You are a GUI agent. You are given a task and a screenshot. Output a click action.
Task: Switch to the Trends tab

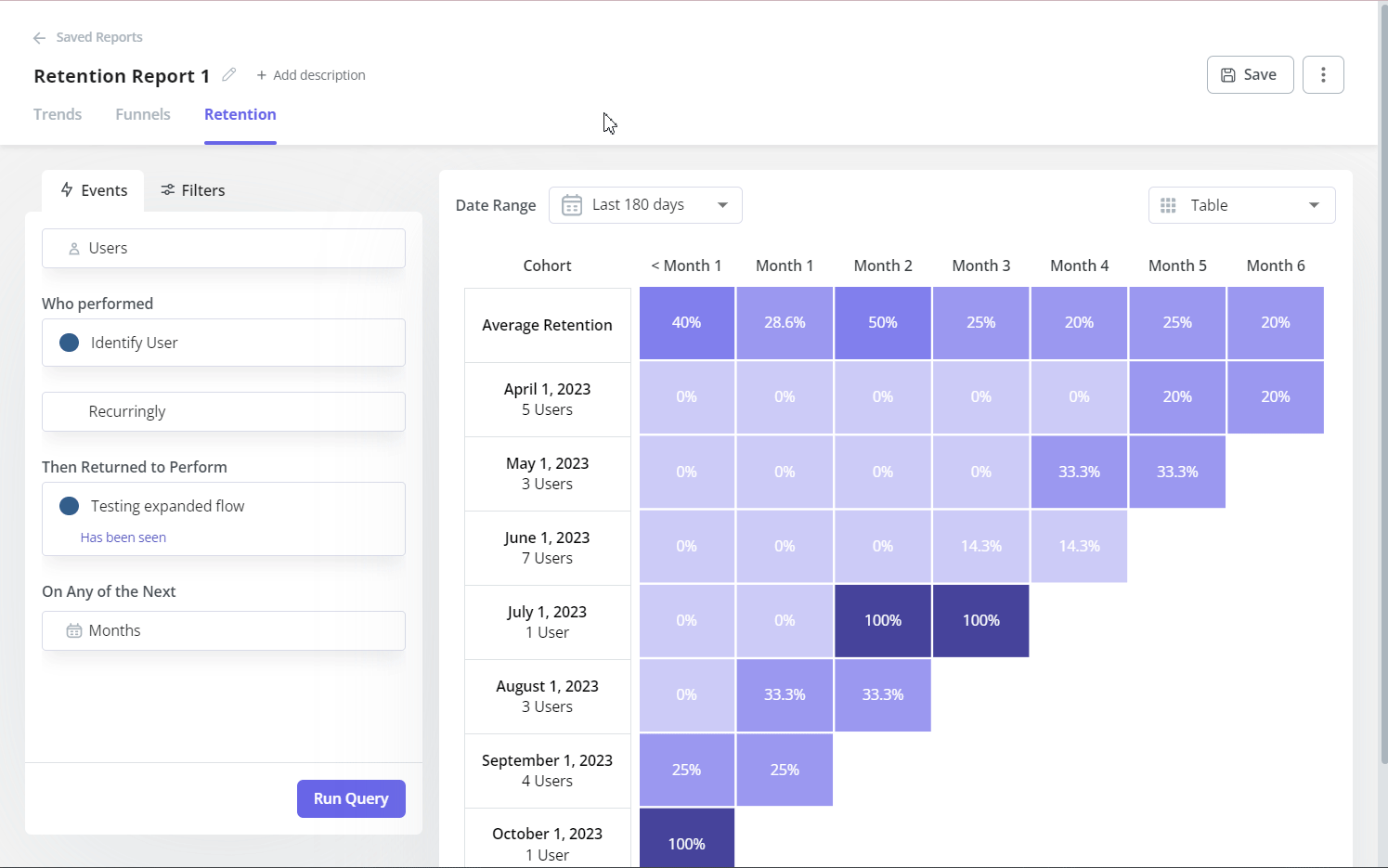[x=58, y=113]
